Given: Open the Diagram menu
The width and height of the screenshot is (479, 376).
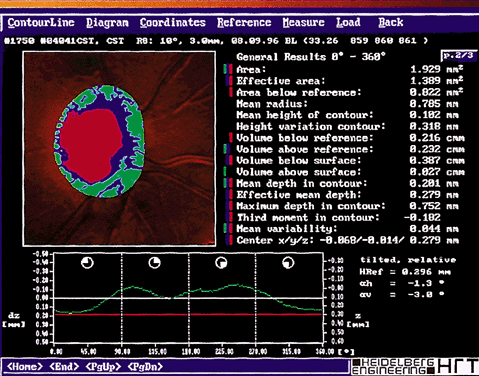Looking at the screenshot, I should click(x=107, y=23).
